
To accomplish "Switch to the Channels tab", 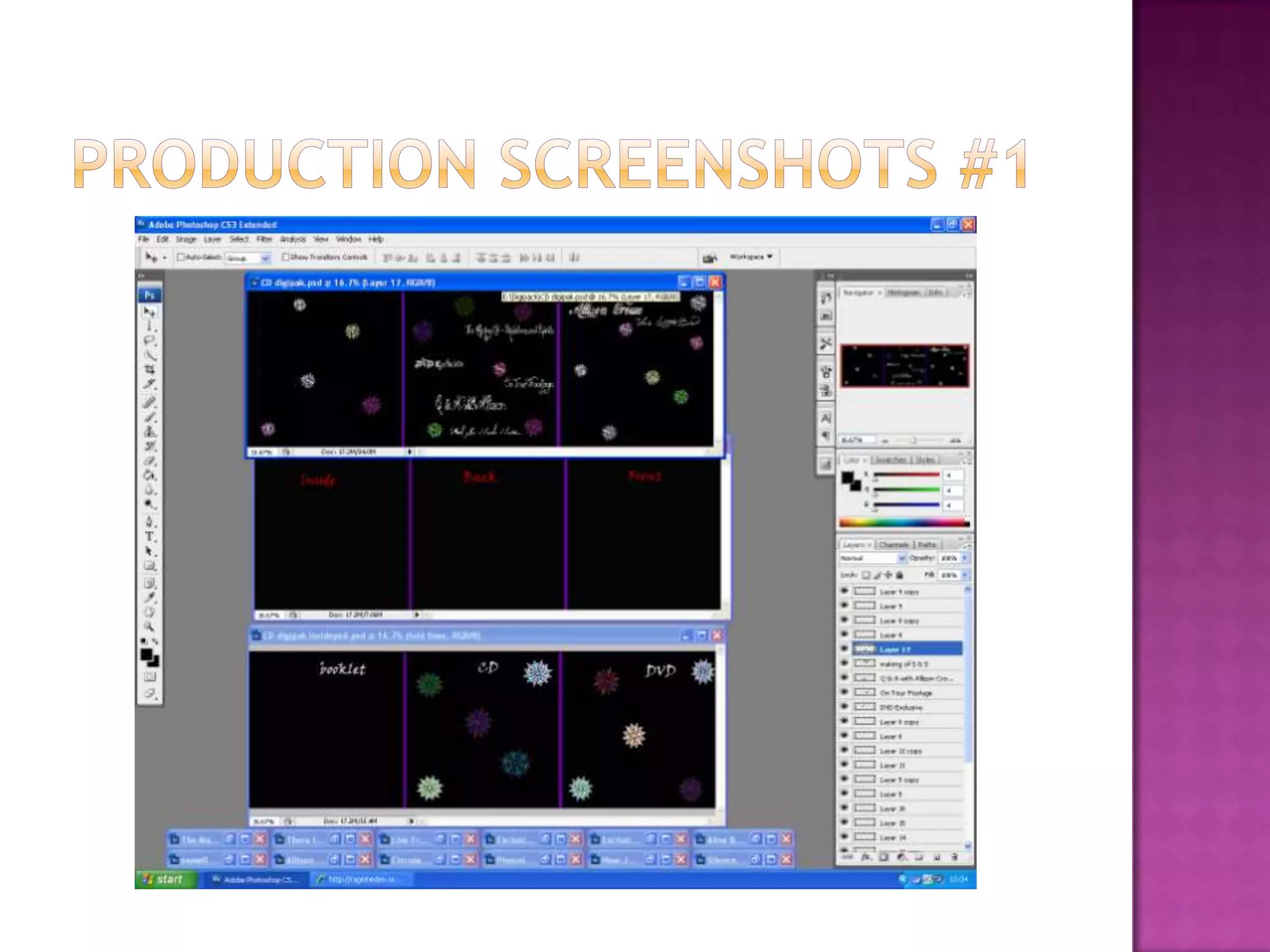I will click(894, 545).
